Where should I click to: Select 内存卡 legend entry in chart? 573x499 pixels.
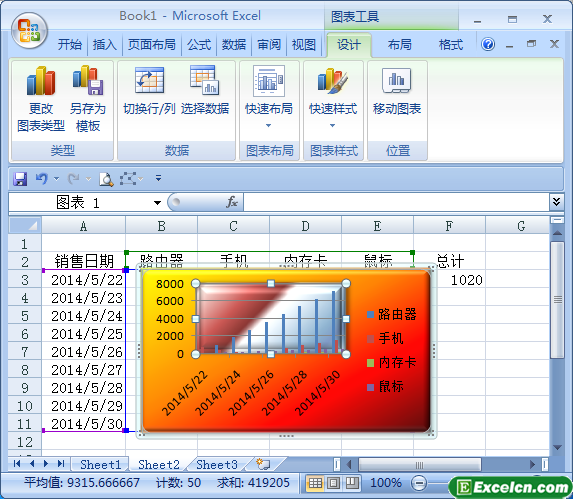pyautogui.click(x=391, y=362)
